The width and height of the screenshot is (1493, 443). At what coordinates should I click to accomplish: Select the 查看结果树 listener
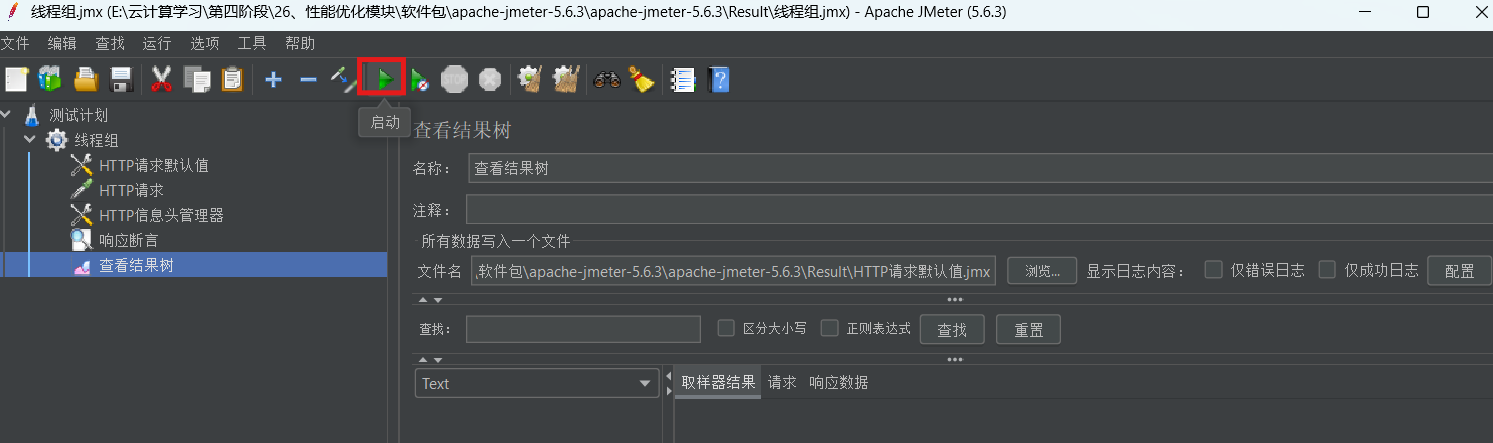[136, 265]
